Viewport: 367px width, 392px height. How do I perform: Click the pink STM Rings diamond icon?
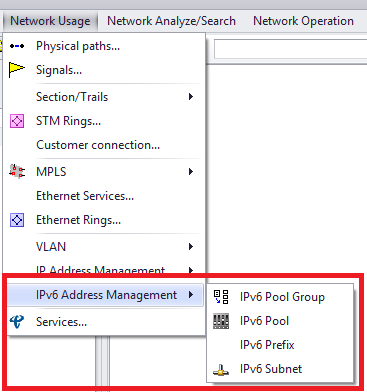click(x=17, y=121)
